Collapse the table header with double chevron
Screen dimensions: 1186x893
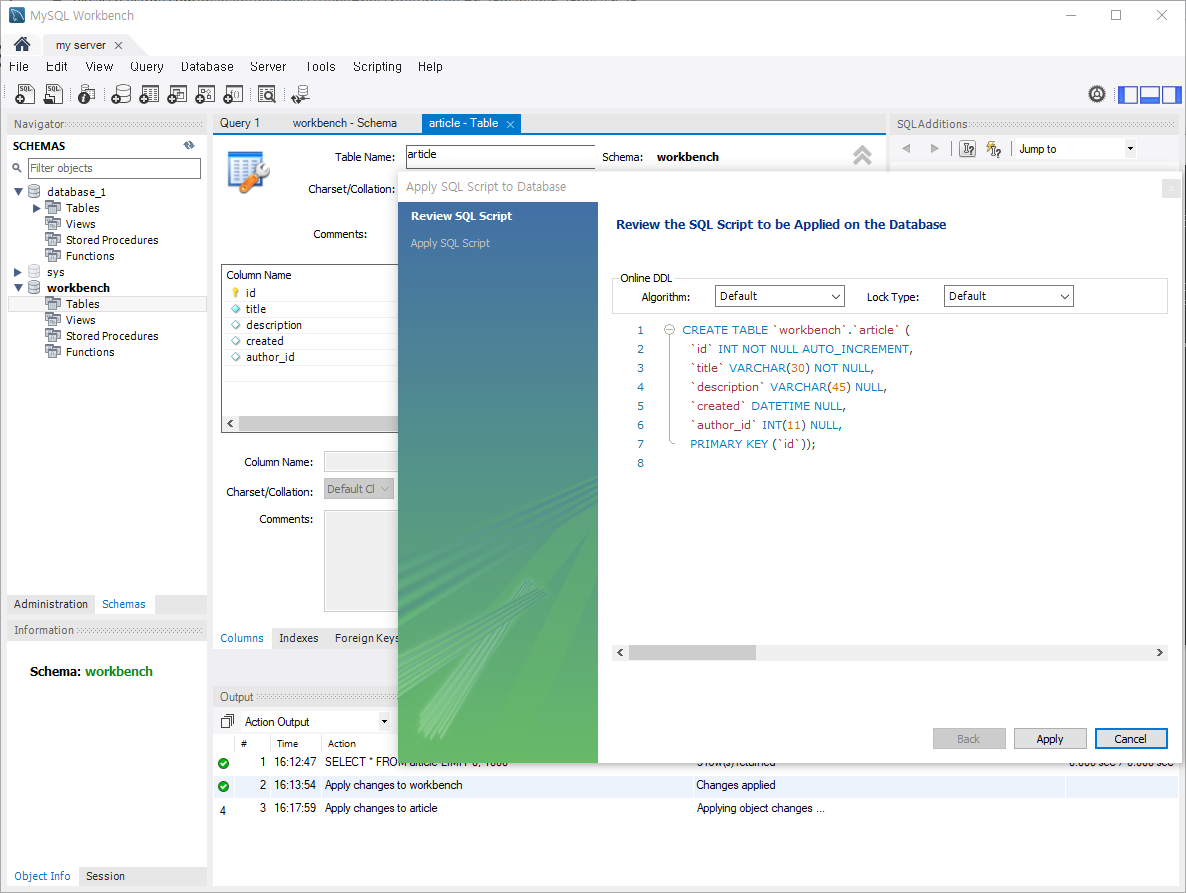tap(862, 156)
